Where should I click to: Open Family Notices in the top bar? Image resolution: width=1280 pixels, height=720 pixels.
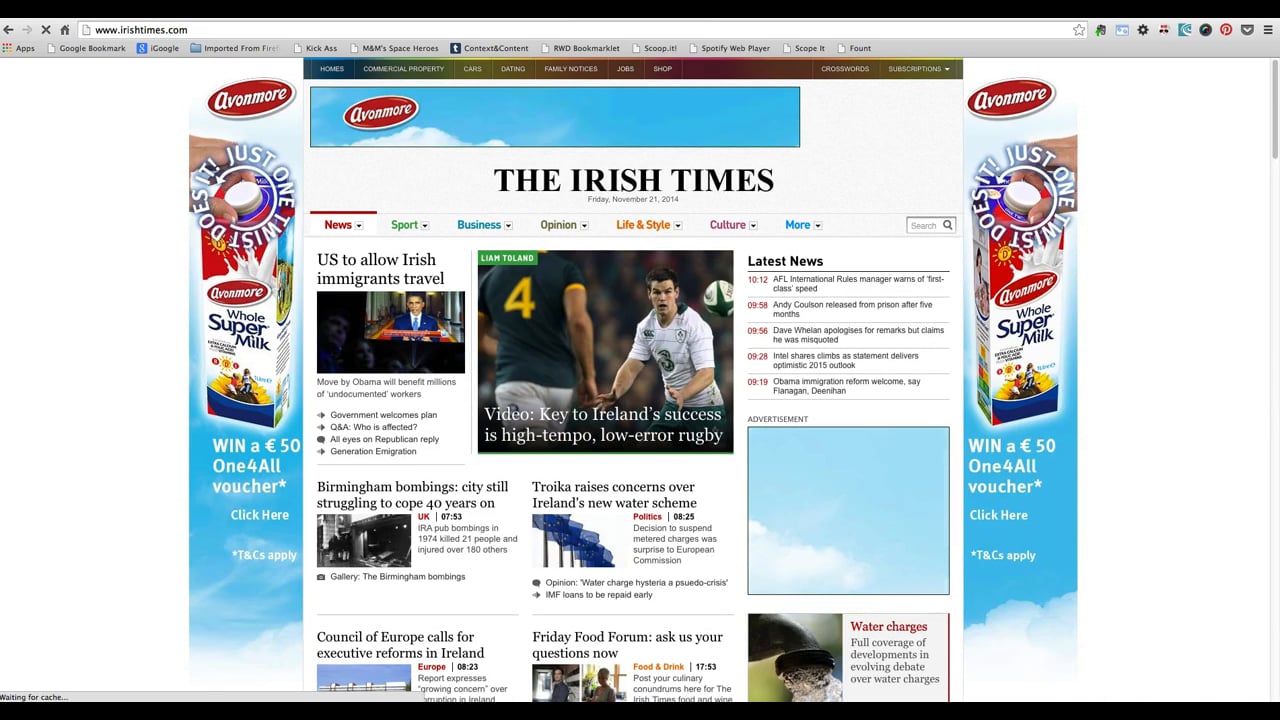click(x=571, y=69)
